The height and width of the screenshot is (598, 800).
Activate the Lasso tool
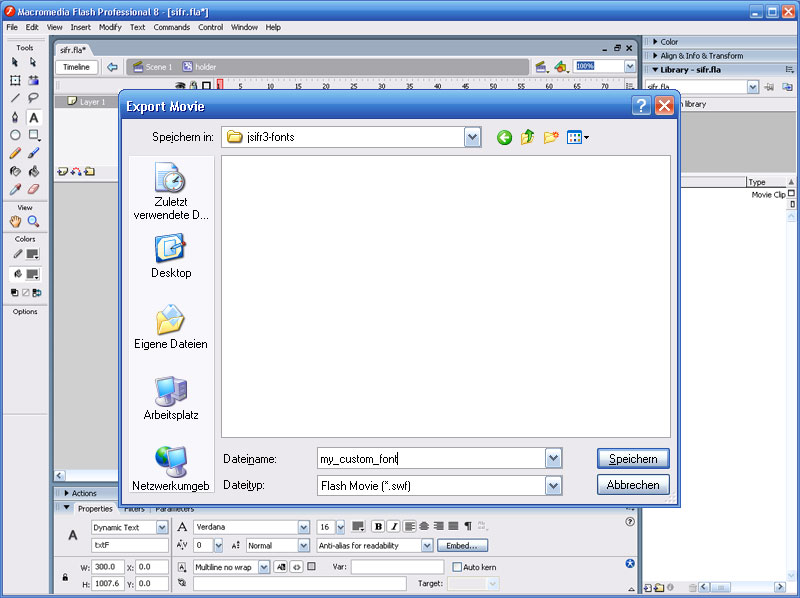pos(33,98)
